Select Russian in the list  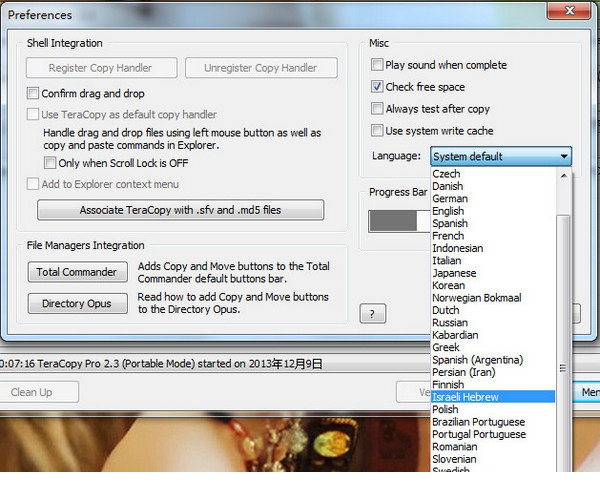(x=493, y=322)
